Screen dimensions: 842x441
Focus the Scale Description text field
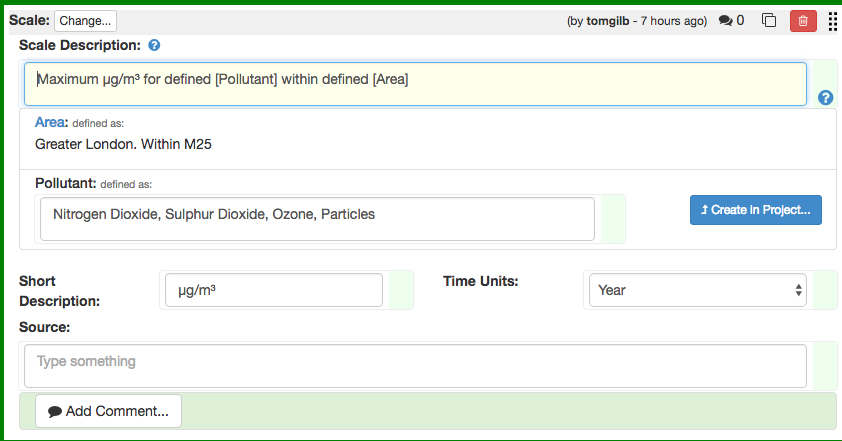click(415, 84)
